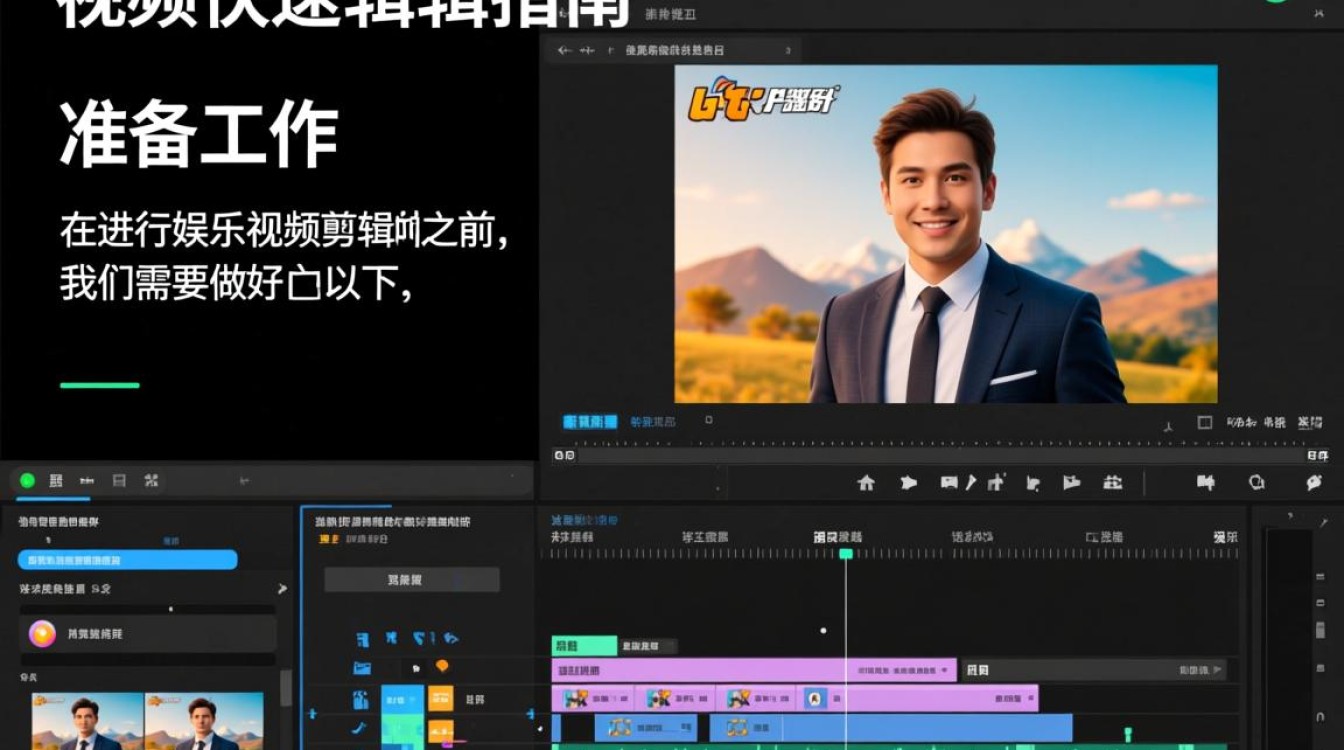1344x750 pixels.
Task: Select the grid icon beside the green circle
Action: coord(56,481)
